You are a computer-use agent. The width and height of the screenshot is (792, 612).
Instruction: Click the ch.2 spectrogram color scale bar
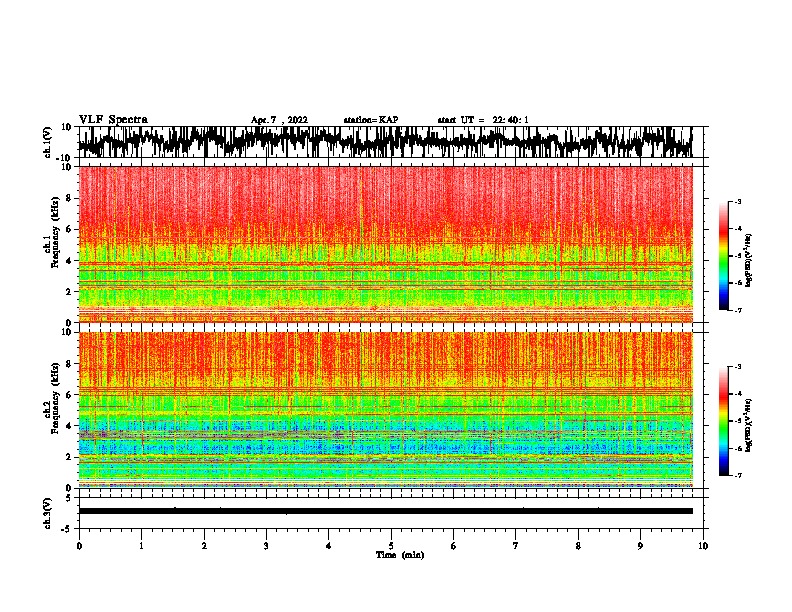pyautogui.click(x=724, y=421)
